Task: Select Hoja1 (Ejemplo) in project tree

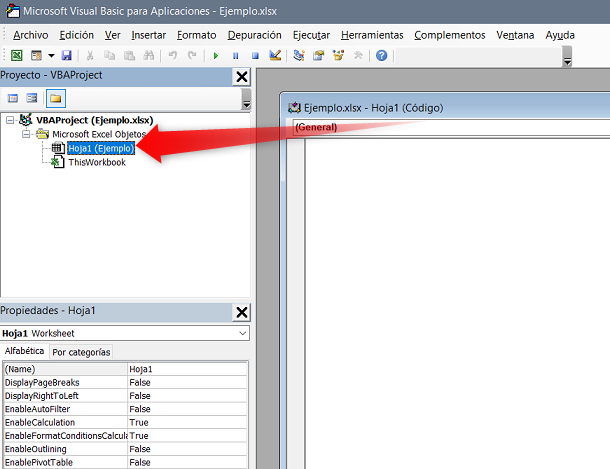Action: [101, 148]
